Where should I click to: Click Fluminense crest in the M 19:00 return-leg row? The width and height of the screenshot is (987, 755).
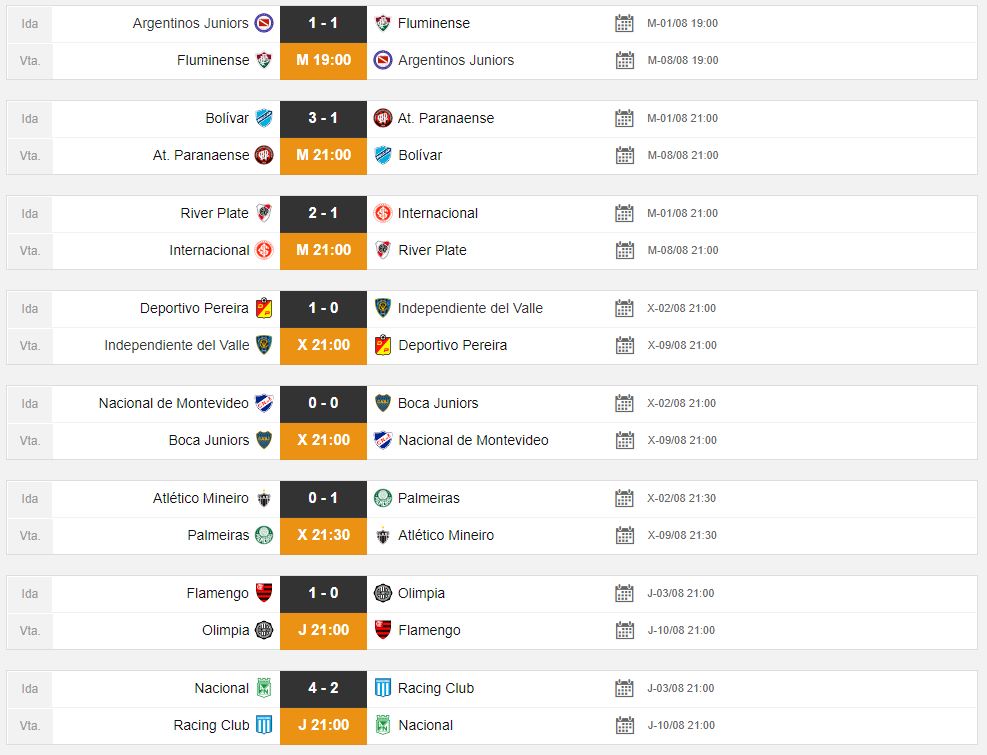pyautogui.click(x=264, y=60)
